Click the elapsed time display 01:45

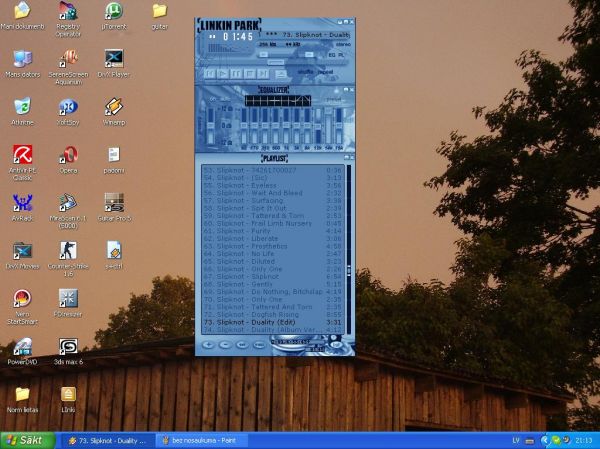pos(238,37)
